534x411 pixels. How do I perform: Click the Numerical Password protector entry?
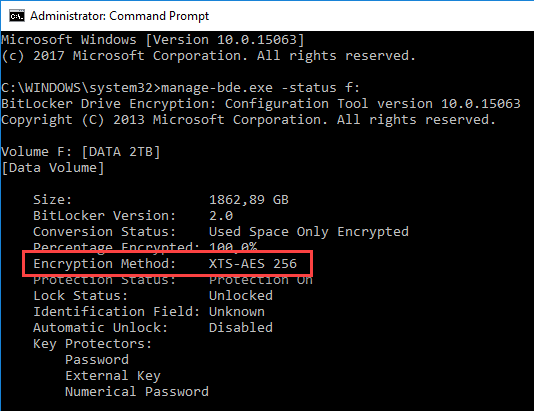coord(137,392)
